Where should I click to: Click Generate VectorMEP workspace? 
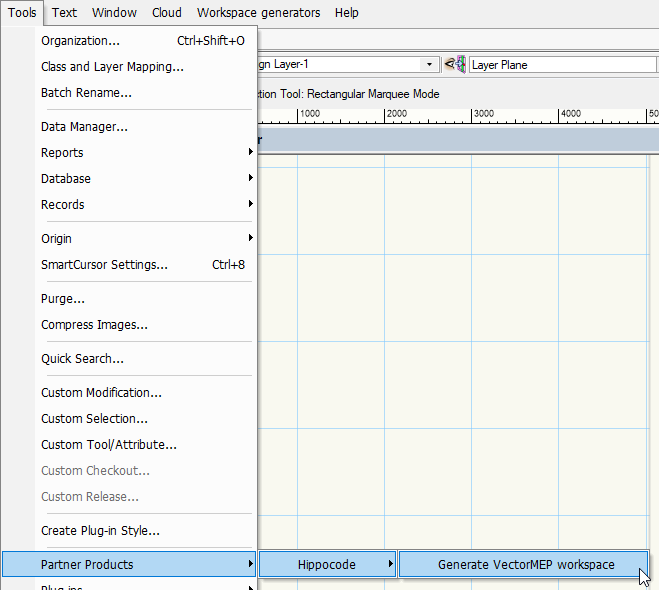523,564
